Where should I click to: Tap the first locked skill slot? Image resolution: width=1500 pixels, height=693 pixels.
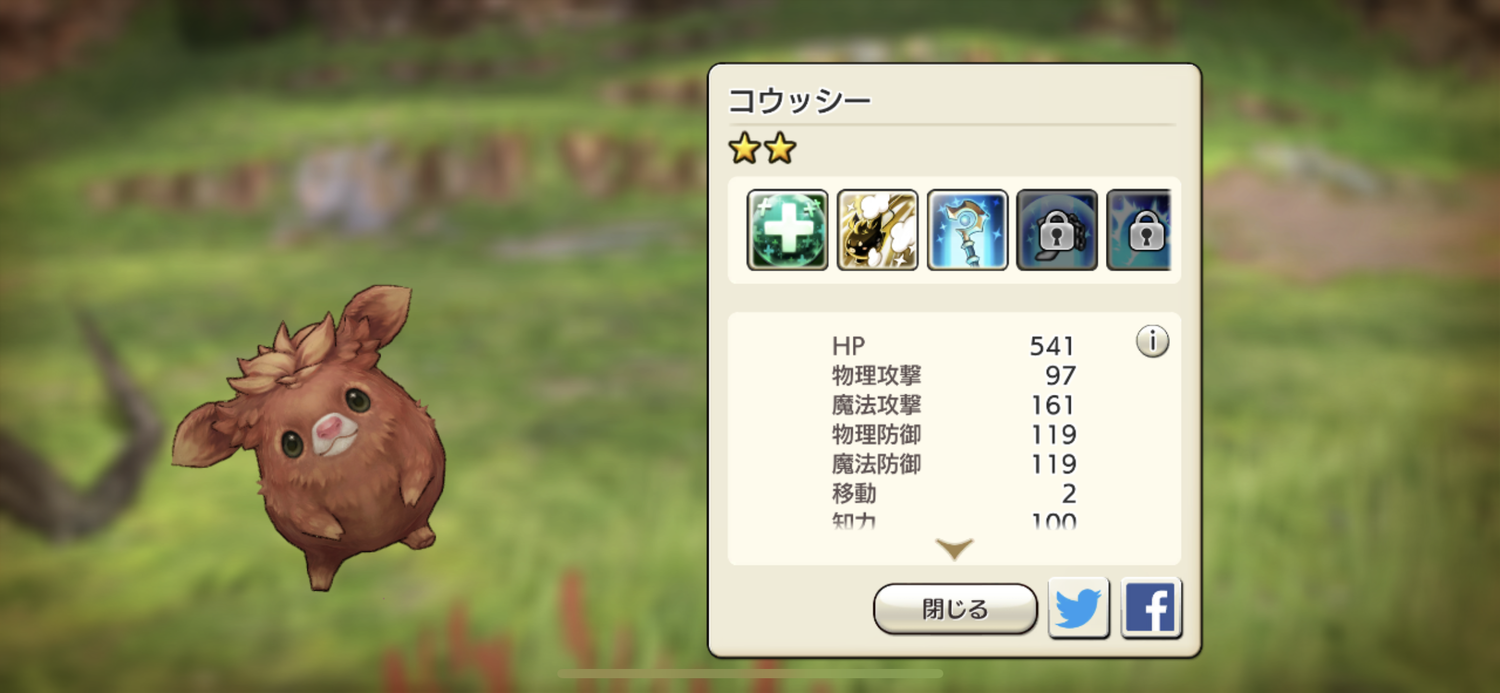[1057, 230]
